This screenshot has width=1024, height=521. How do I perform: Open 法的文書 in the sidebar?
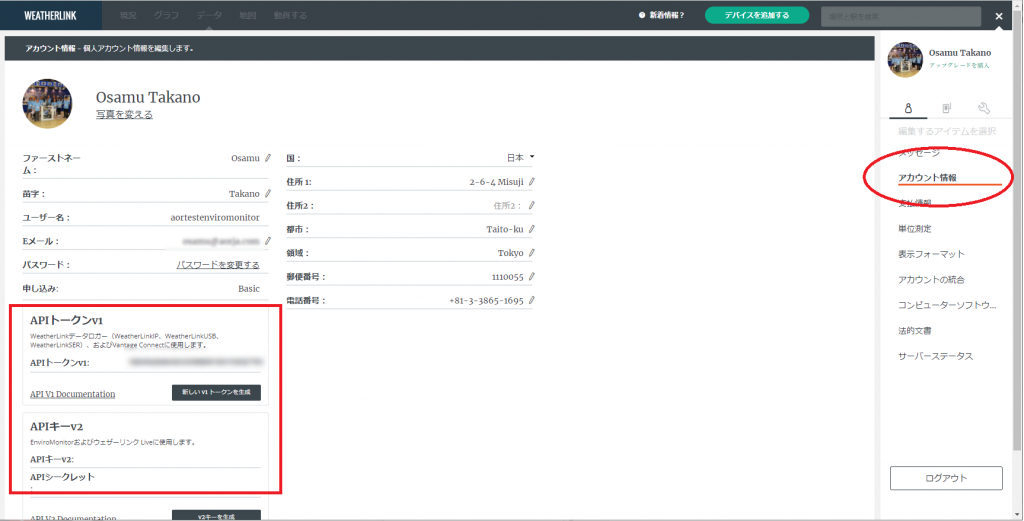coord(915,330)
